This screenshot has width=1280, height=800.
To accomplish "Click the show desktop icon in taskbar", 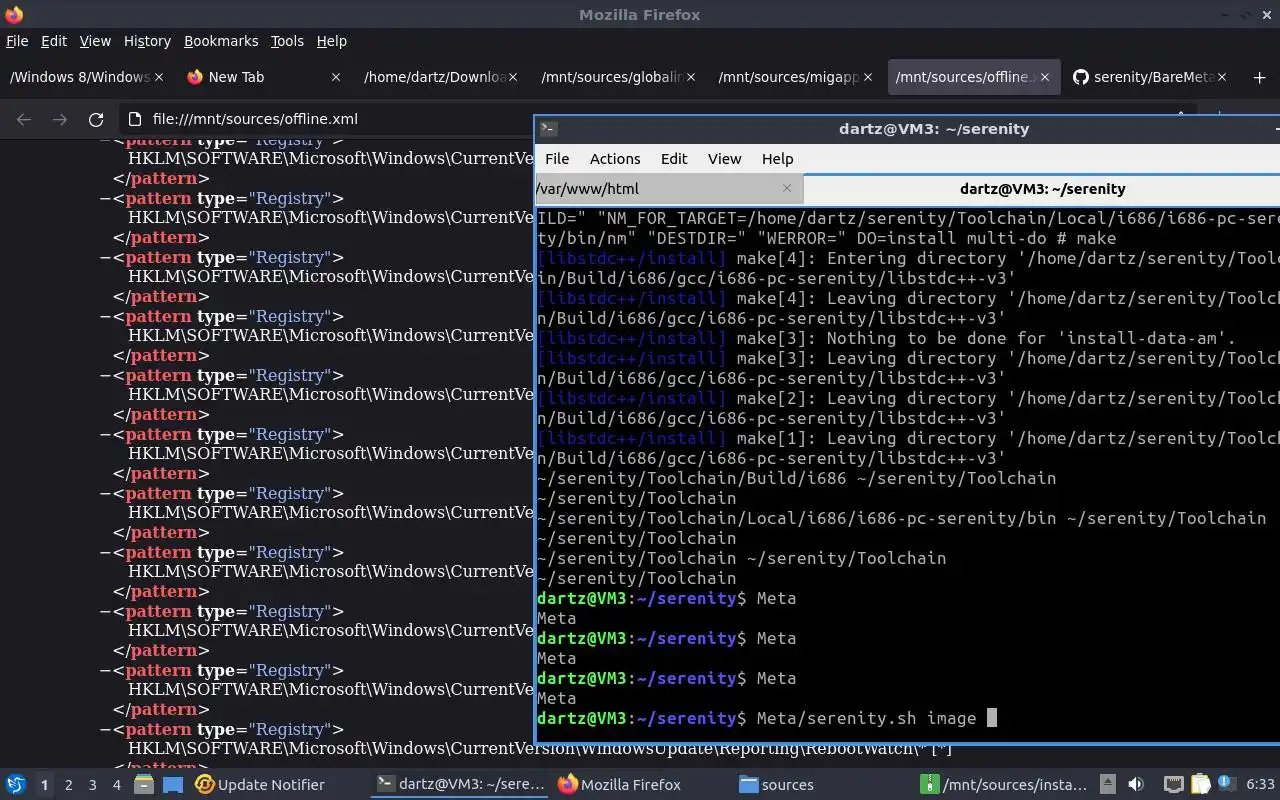I will (x=173, y=785).
